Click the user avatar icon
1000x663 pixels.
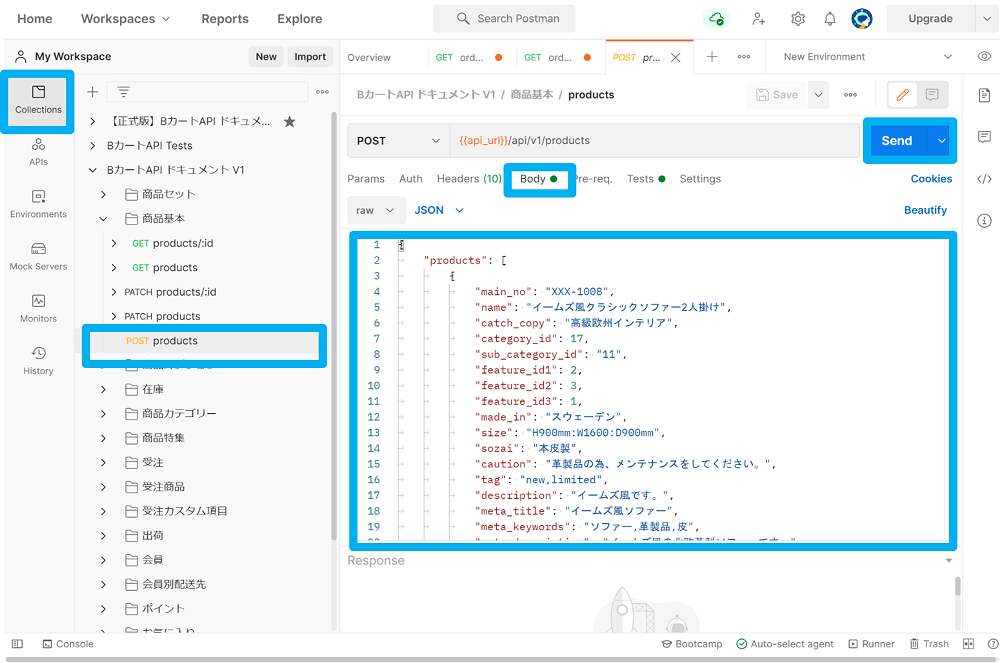coord(862,18)
